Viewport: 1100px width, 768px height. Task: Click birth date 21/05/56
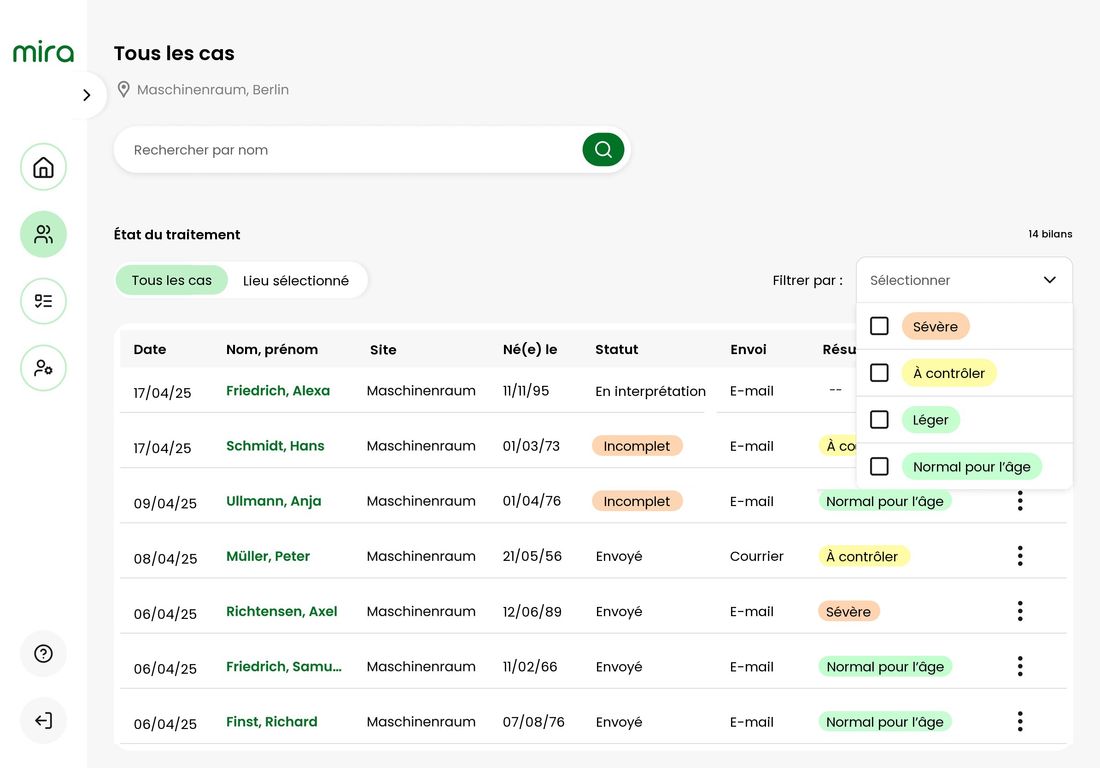click(532, 556)
